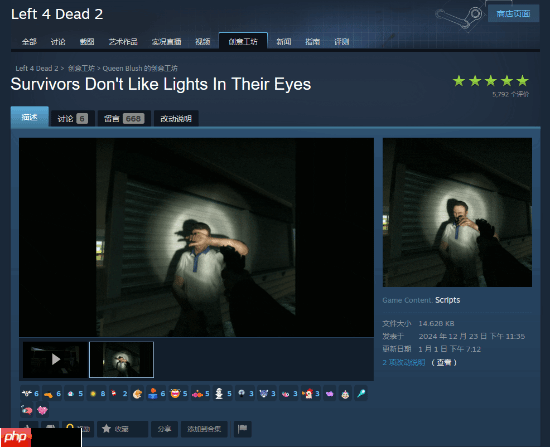Click the main screenshot of survivor shielding eyes
This screenshot has width=550, height=447.
click(x=196, y=237)
